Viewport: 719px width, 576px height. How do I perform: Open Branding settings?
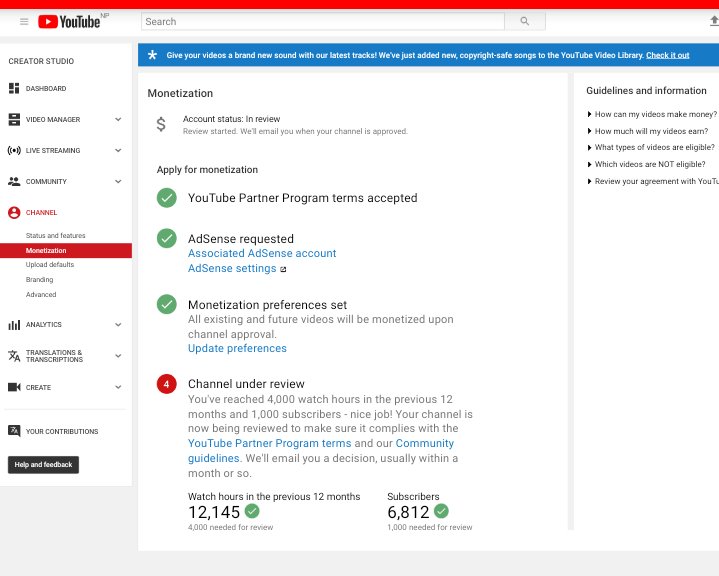pos(39,279)
